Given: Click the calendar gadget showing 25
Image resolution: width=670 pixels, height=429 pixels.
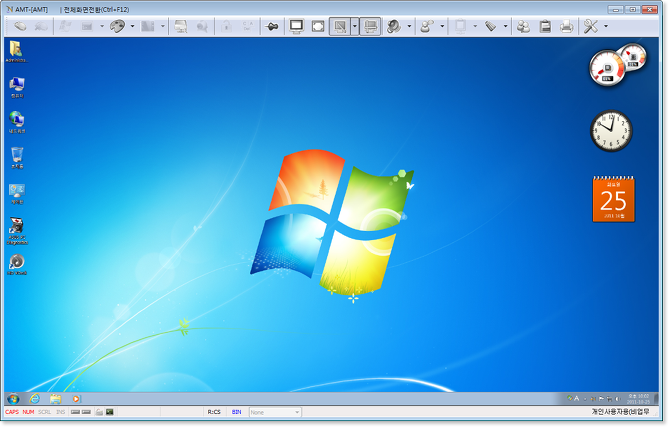Looking at the screenshot, I should pos(613,199).
